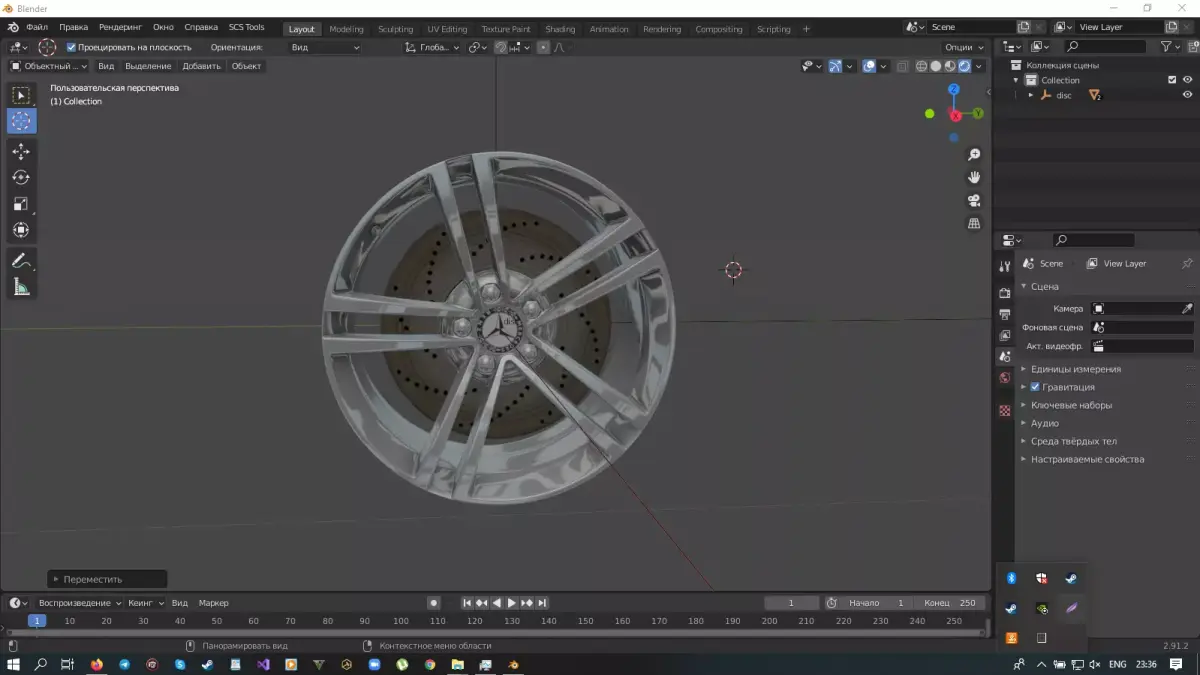Expand the disc tree item
The image size is (1200, 675).
tap(1031, 95)
